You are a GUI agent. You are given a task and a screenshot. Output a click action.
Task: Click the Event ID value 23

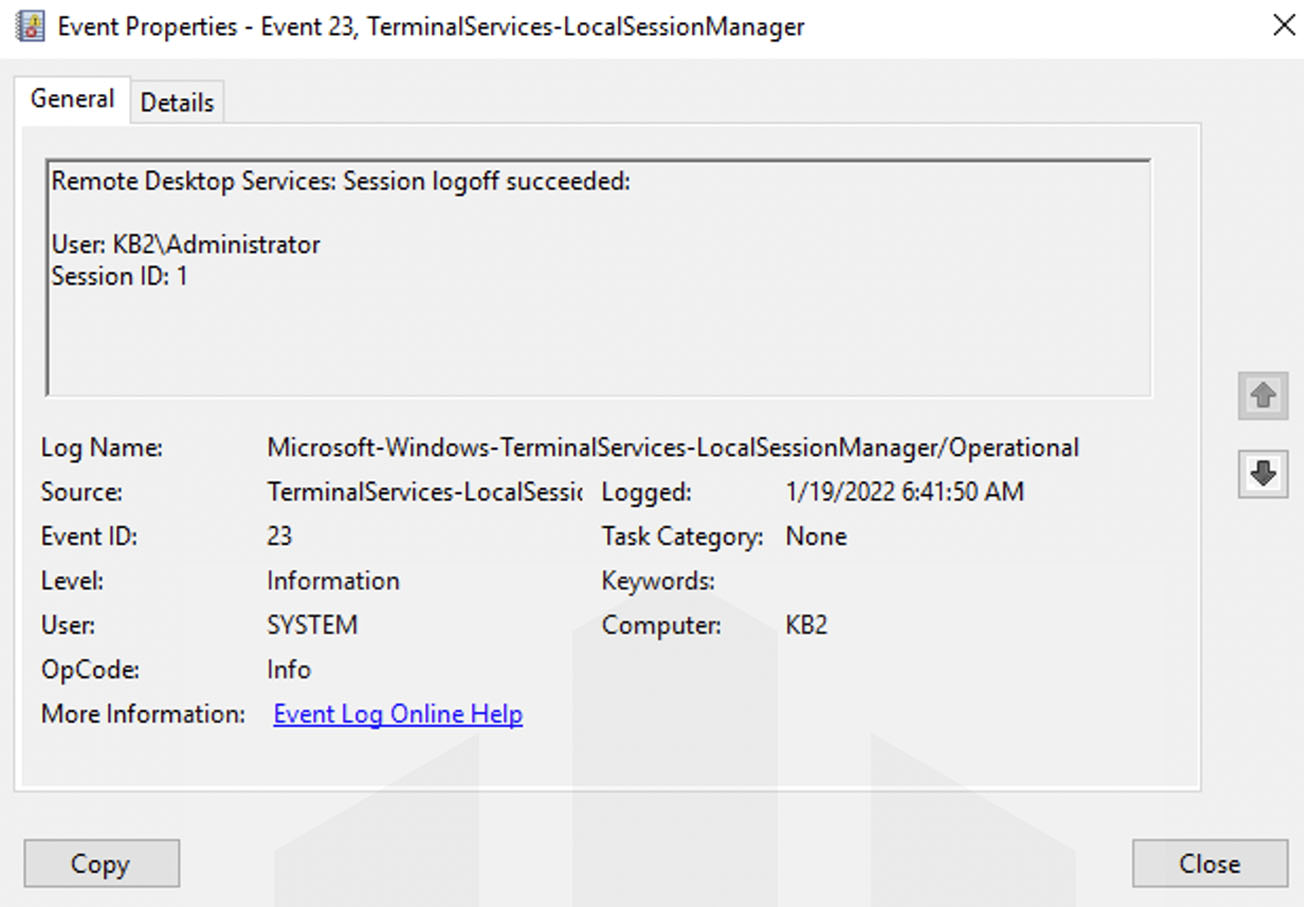(279, 536)
